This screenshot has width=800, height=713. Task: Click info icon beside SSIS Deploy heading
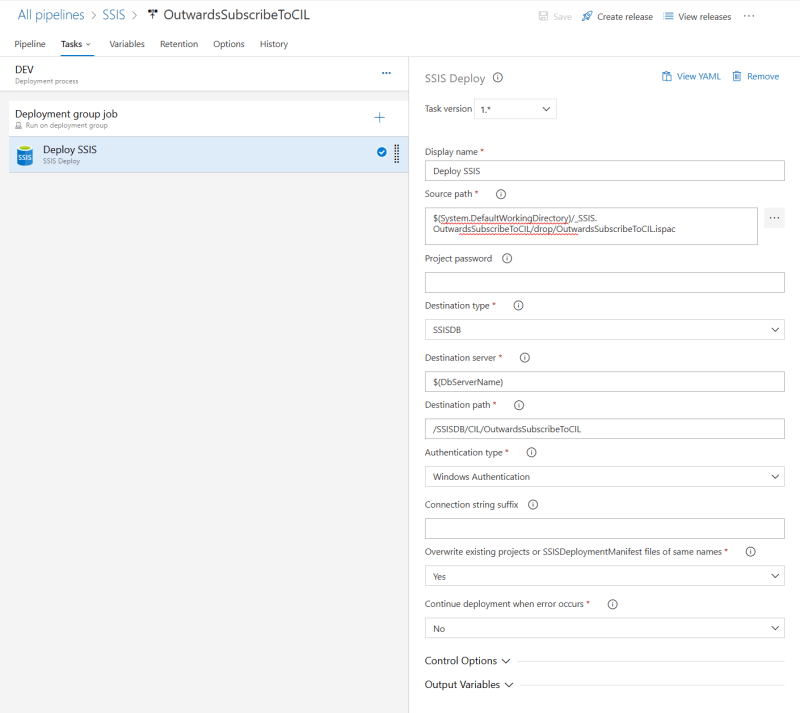[x=498, y=78]
